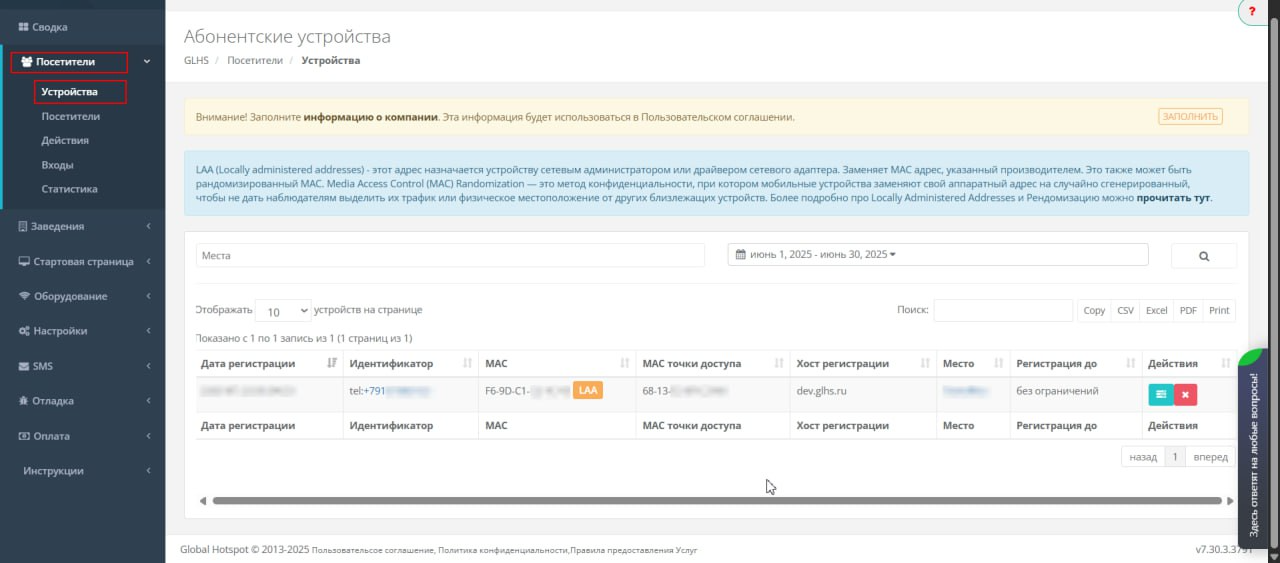The image size is (1280, 563).
Task: Click the orange LAA badge
Action: click(x=588, y=391)
